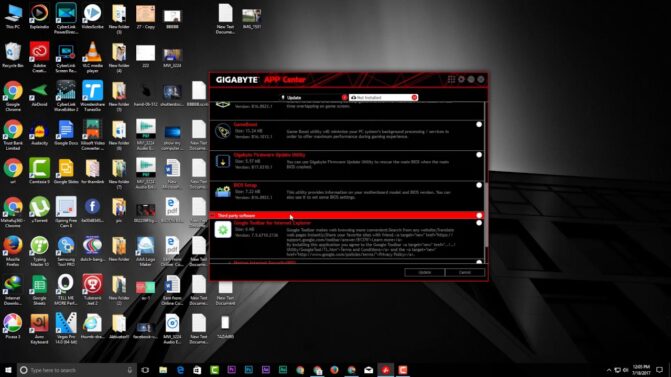
Task: Click the BIOS Setup title text
Action: (x=245, y=185)
